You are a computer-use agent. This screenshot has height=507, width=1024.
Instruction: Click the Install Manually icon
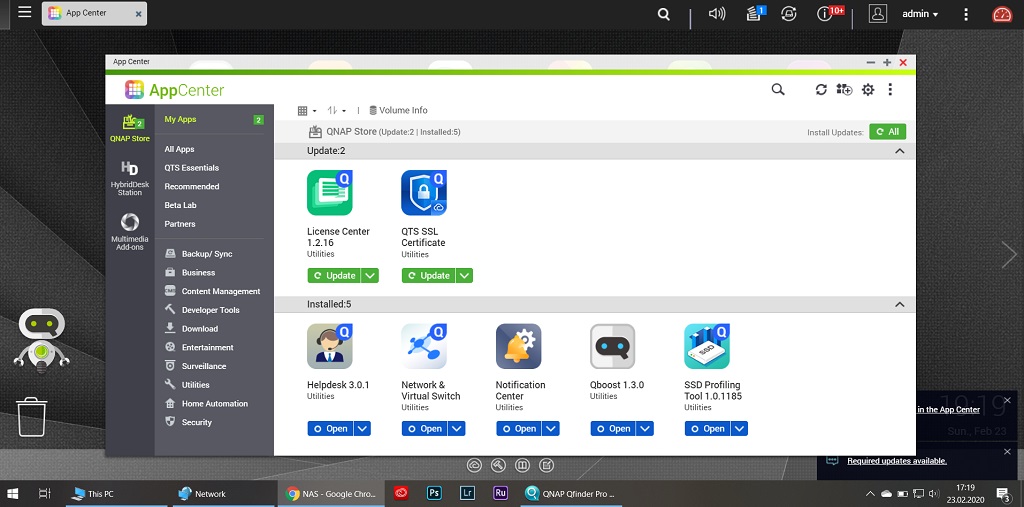[x=844, y=90]
